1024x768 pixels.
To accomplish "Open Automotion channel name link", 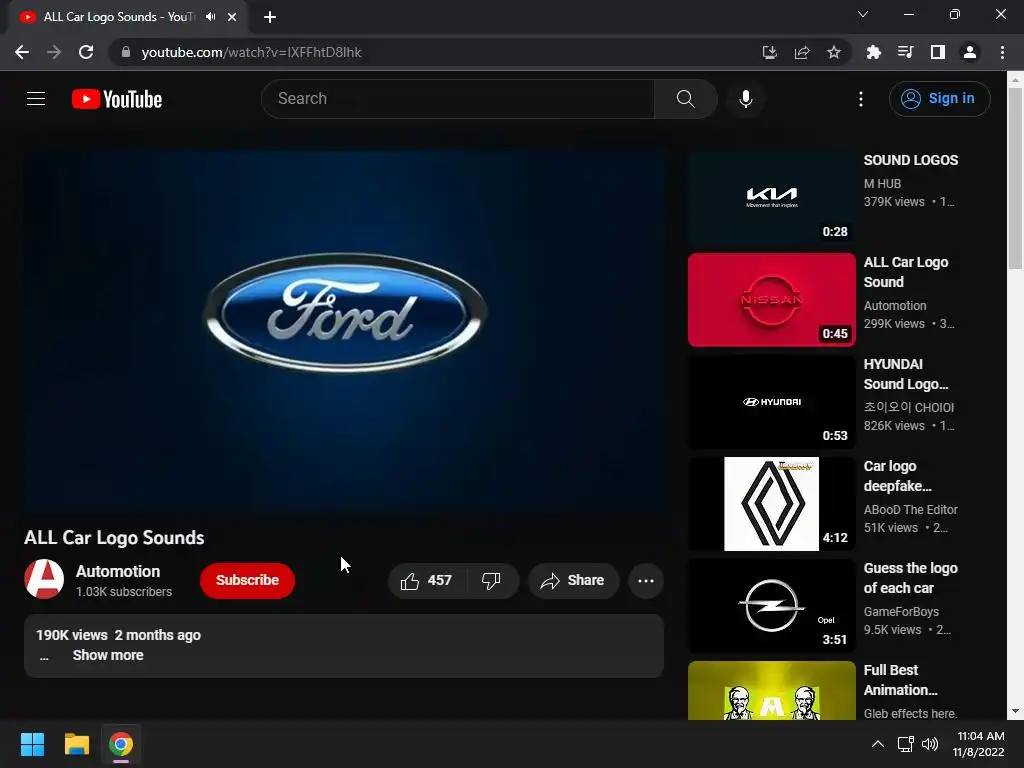I will (118, 571).
